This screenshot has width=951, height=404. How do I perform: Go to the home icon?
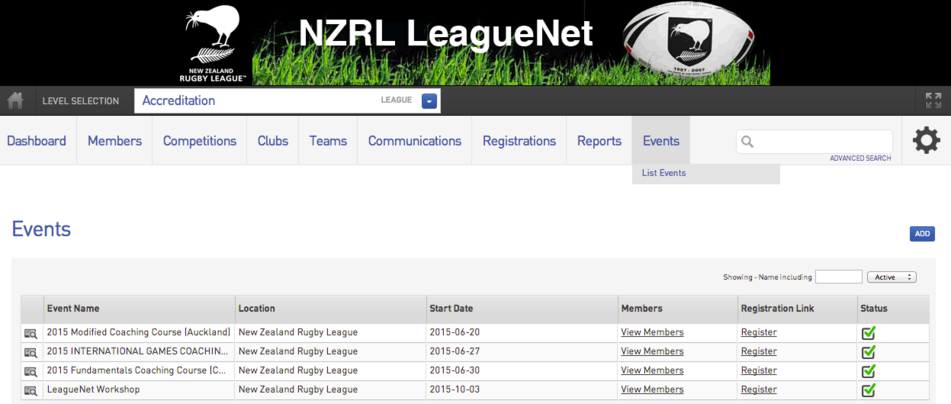pos(15,101)
